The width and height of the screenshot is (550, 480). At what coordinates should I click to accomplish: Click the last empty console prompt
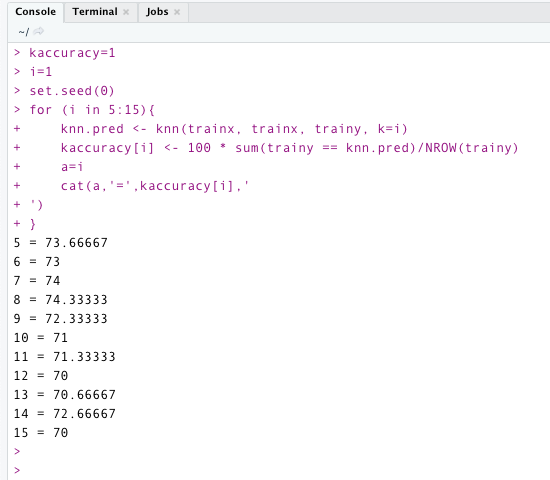(17, 470)
